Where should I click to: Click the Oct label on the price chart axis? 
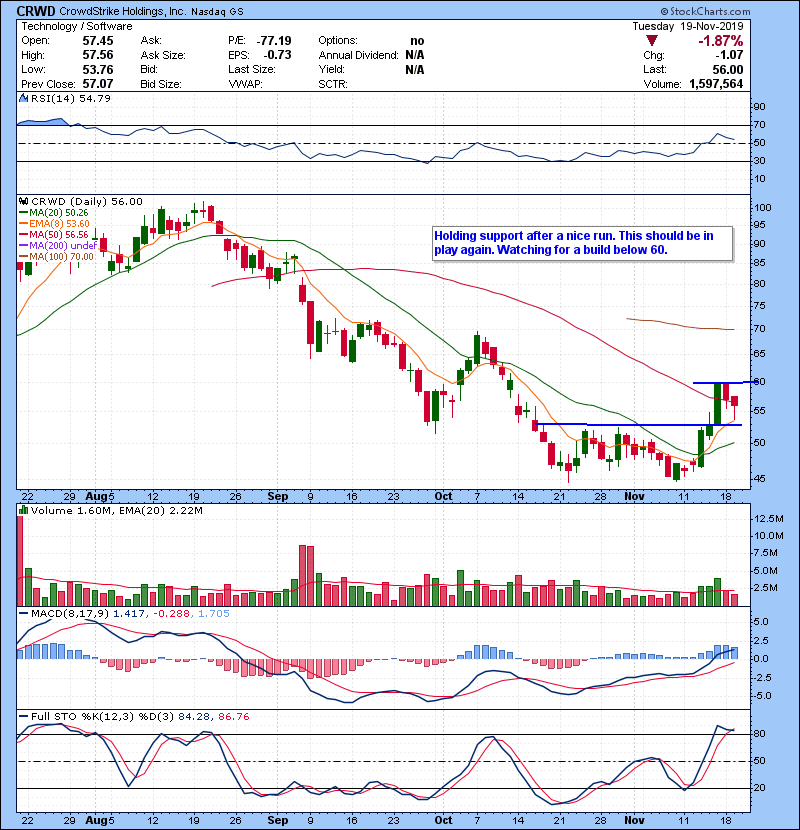tap(443, 497)
